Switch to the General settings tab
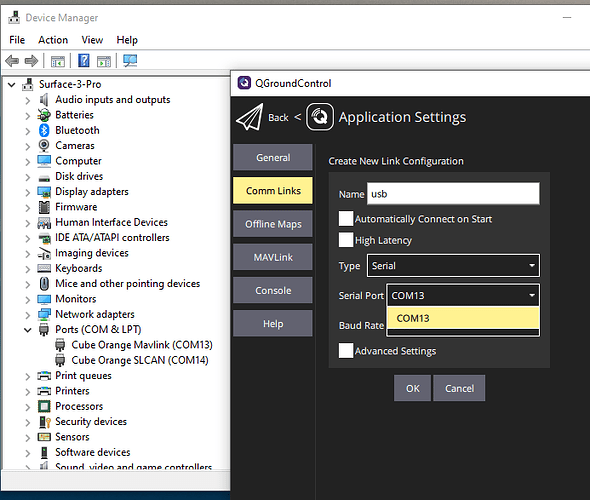Viewport: 590px width, 500px height. point(273,157)
